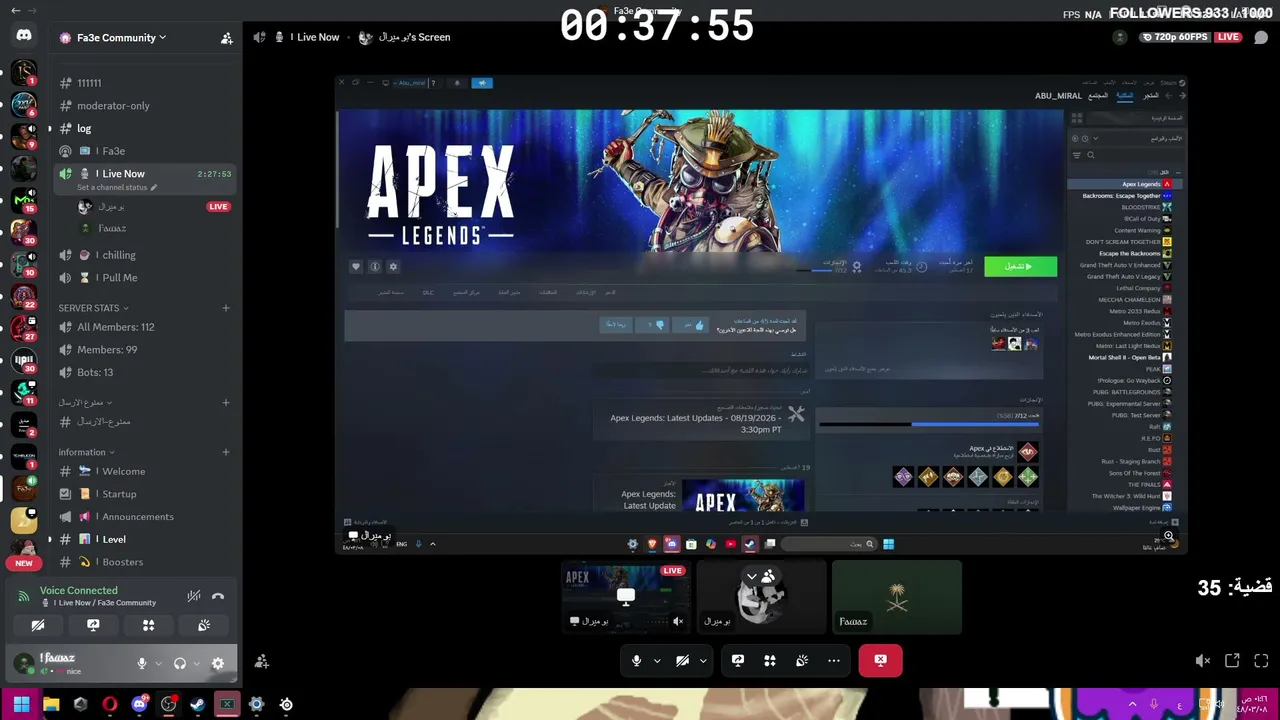The image size is (1280, 720).
Task: Open the Windows Start menu
Action: (21, 704)
